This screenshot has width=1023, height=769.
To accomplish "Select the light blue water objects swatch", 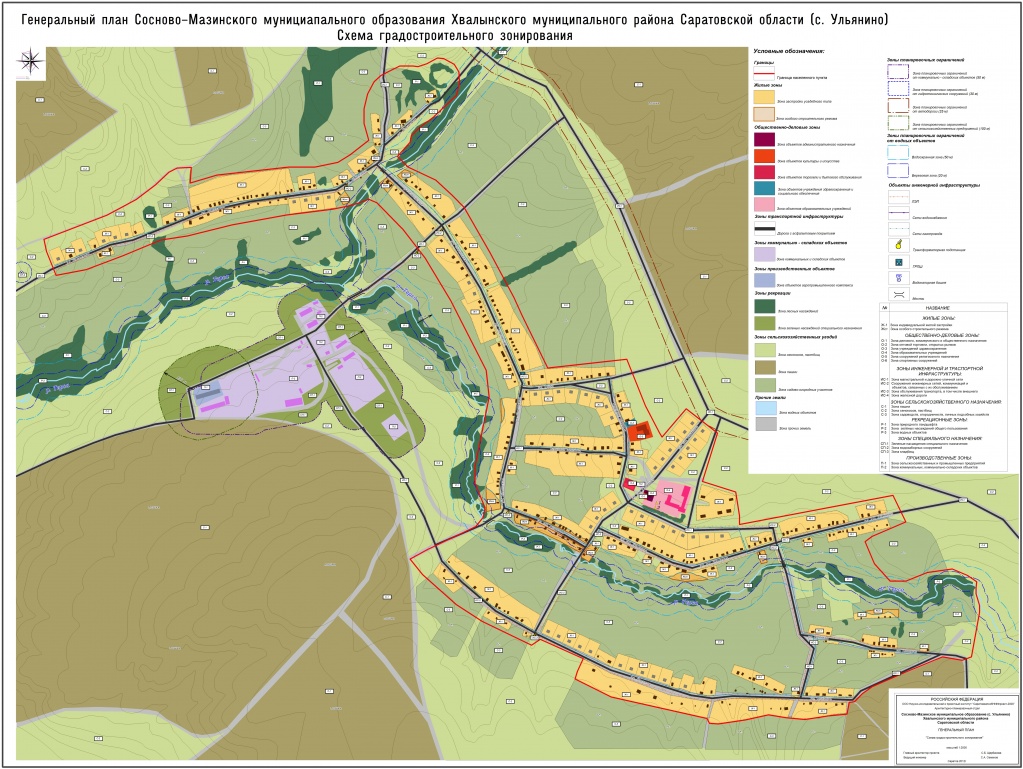I will [x=765, y=408].
